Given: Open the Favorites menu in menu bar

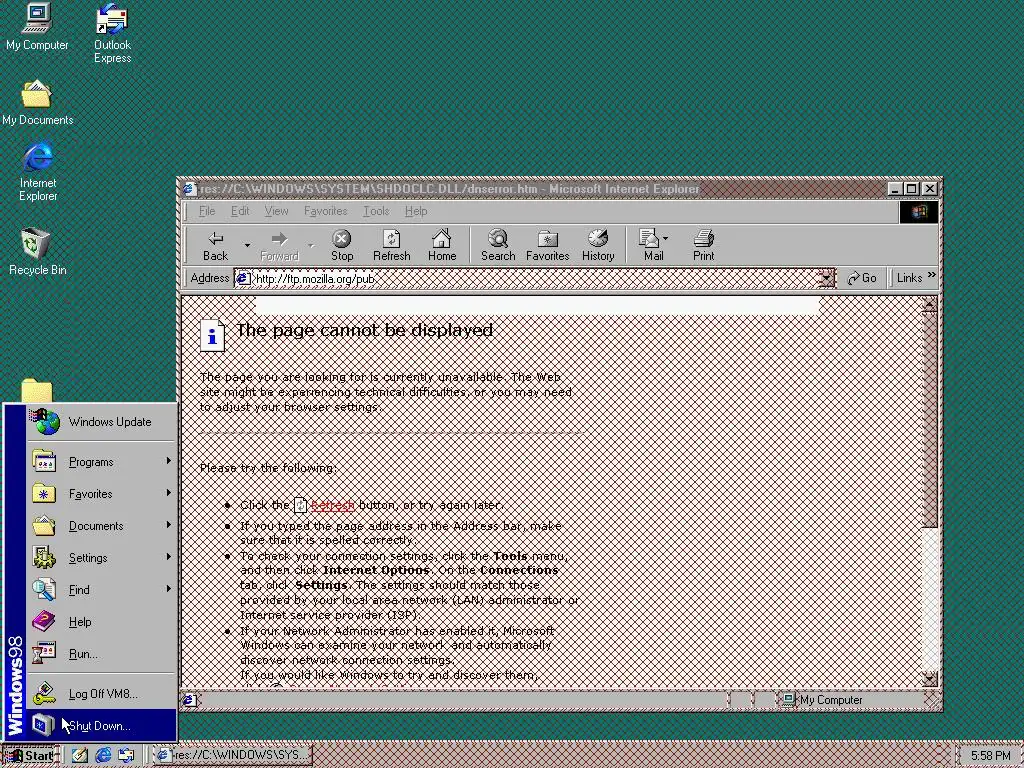Looking at the screenshot, I should point(325,211).
